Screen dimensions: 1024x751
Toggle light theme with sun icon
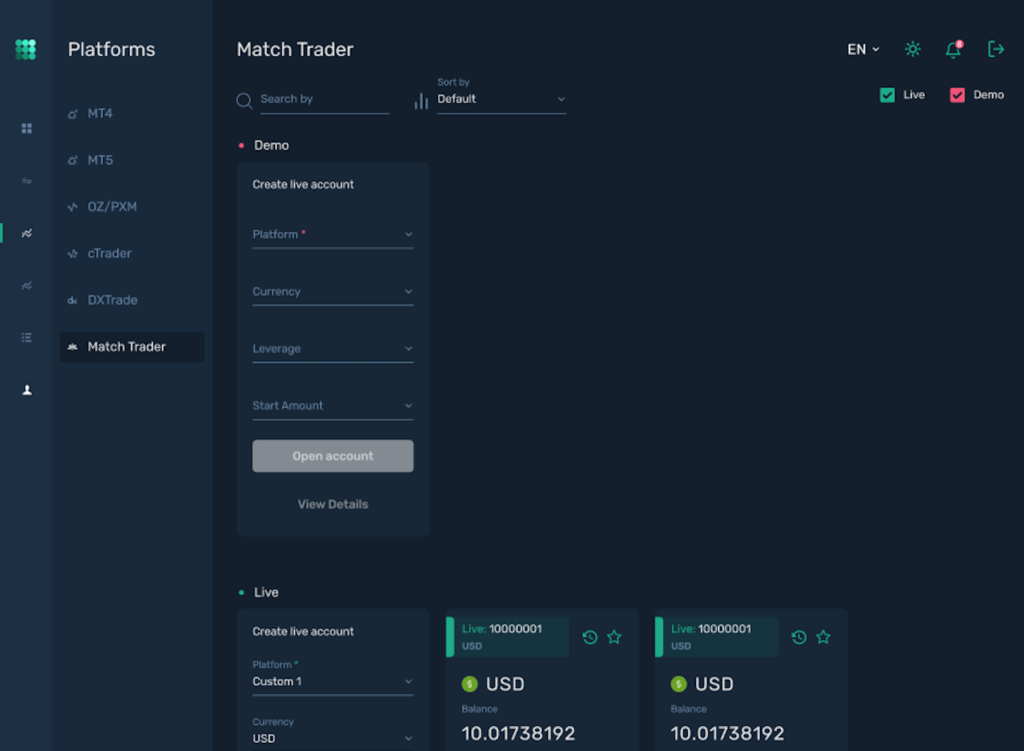pyautogui.click(x=912, y=49)
